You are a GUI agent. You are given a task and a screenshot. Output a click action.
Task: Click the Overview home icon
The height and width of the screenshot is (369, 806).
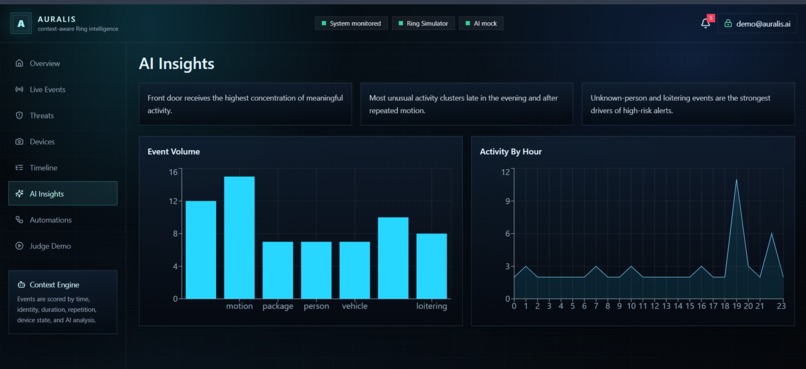coord(20,63)
